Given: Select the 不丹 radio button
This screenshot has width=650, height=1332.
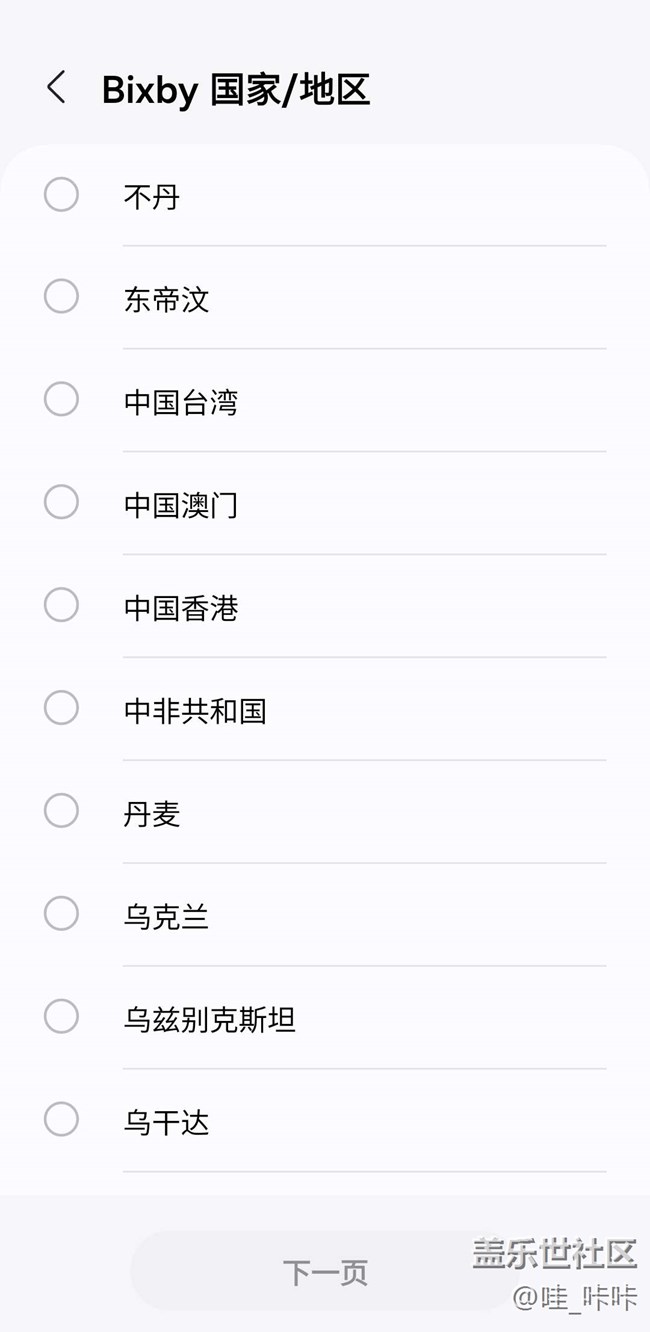Looking at the screenshot, I should (61, 194).
